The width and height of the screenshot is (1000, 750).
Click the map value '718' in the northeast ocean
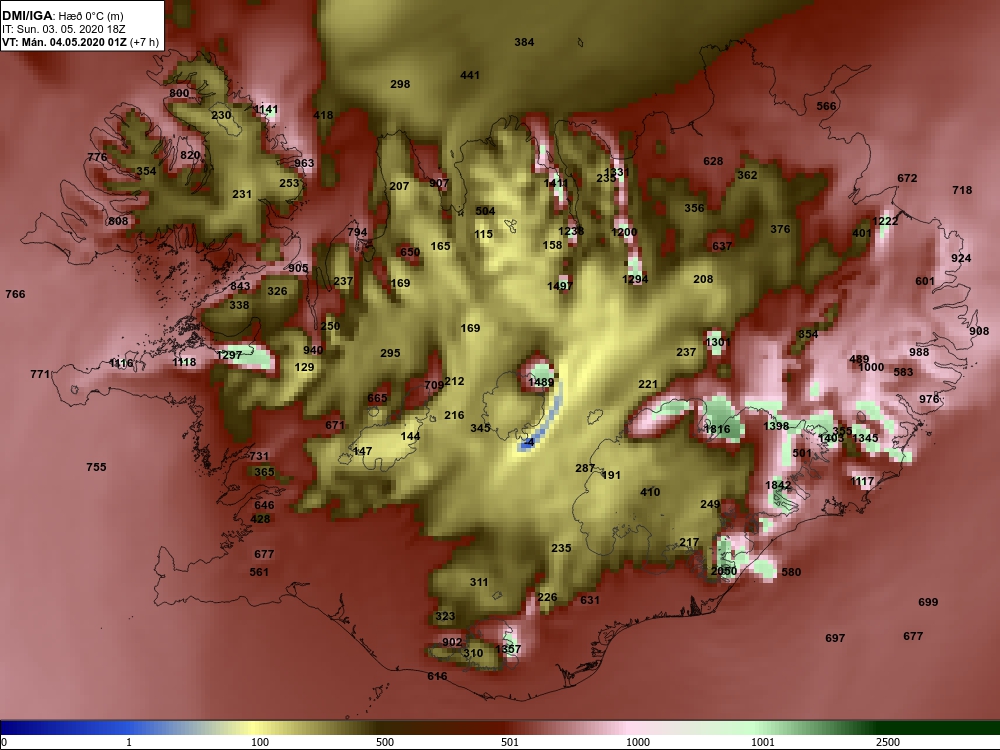point(962,190)
